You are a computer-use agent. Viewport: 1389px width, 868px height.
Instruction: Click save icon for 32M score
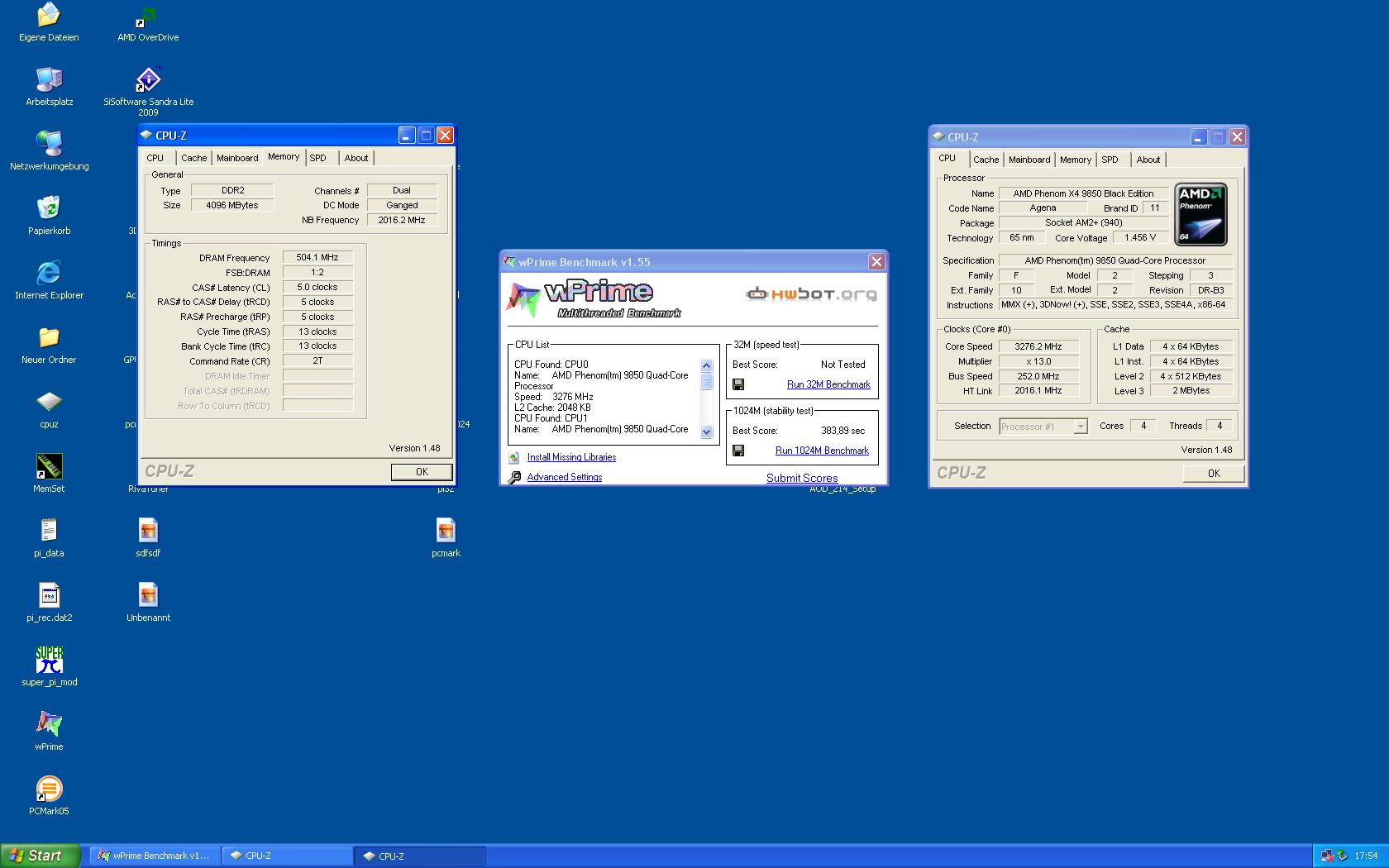(x=738, y=384)
